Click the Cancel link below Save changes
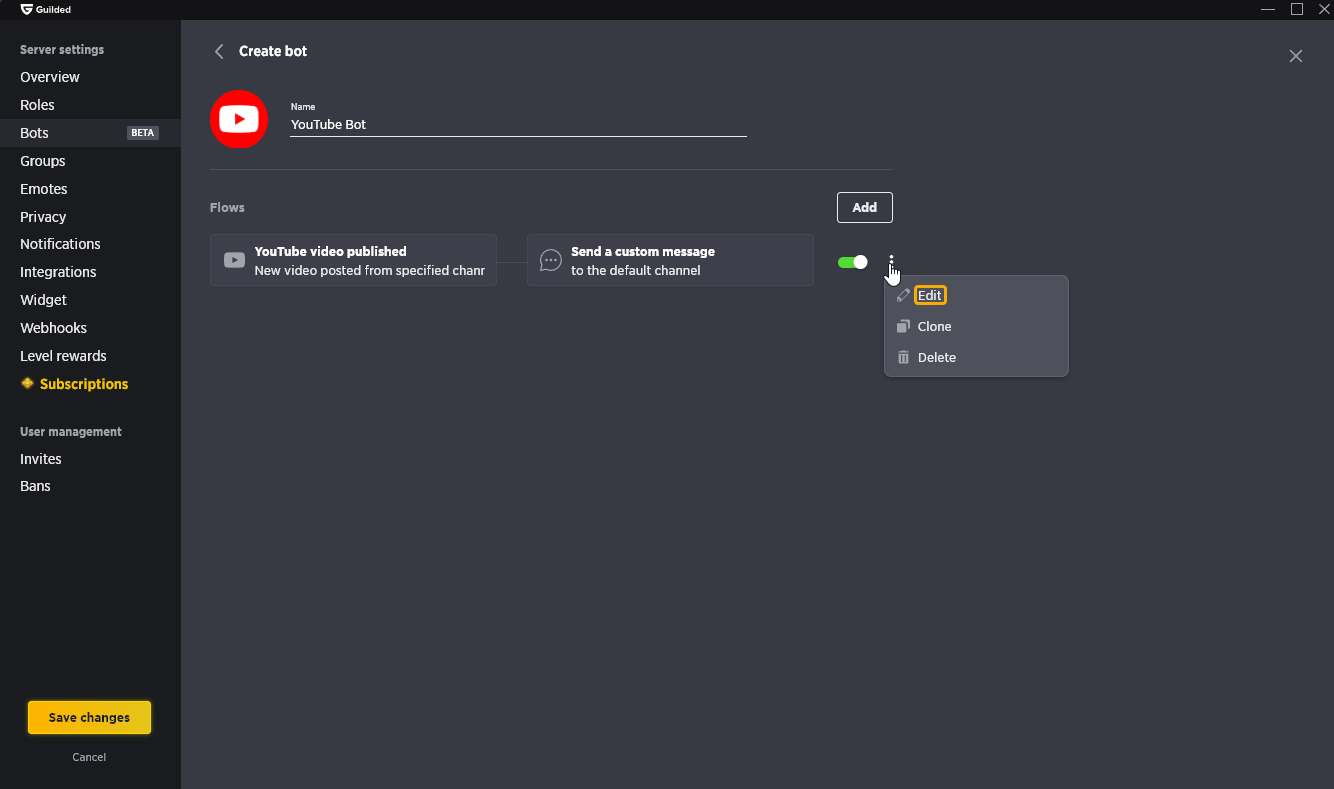Screen dimensions: 1334x789 pyautogui.click(x=89, y=757)
